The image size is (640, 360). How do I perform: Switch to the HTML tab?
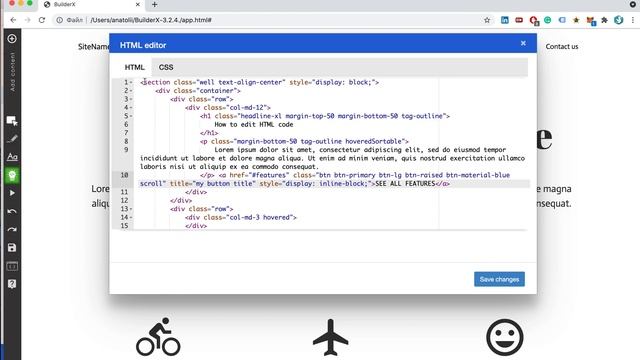coord(135,67)
